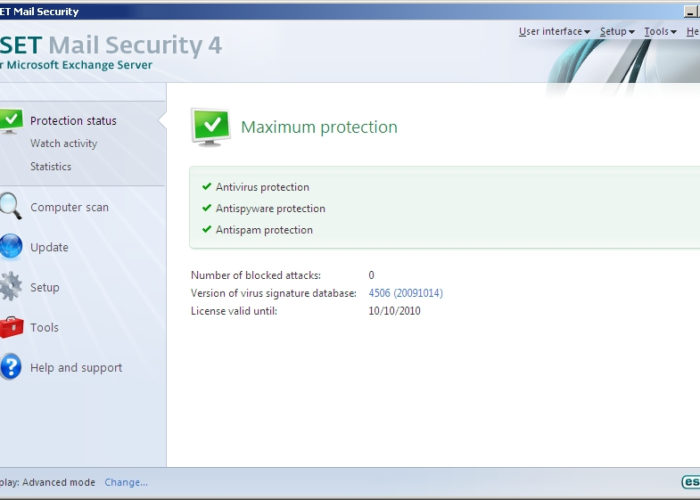The image size is (700, 500).
Task: Open Help and support section
Action: [x=76, y=367]
